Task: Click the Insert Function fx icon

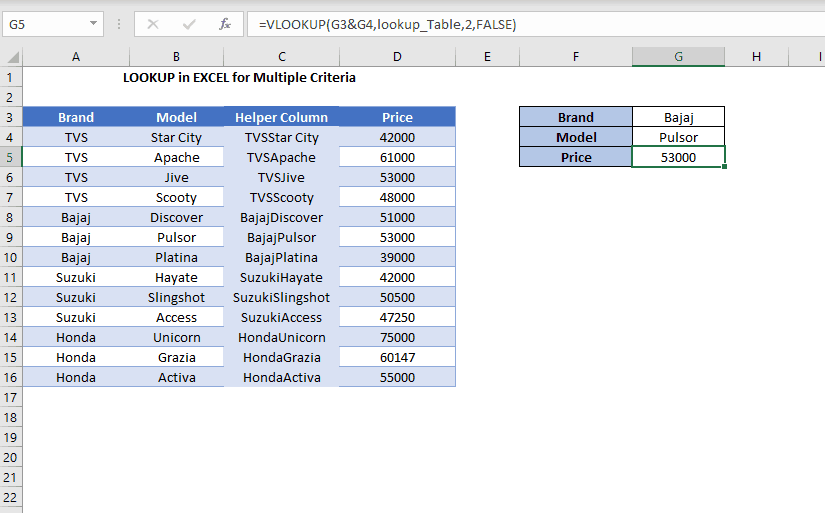Action: [225, 24]
